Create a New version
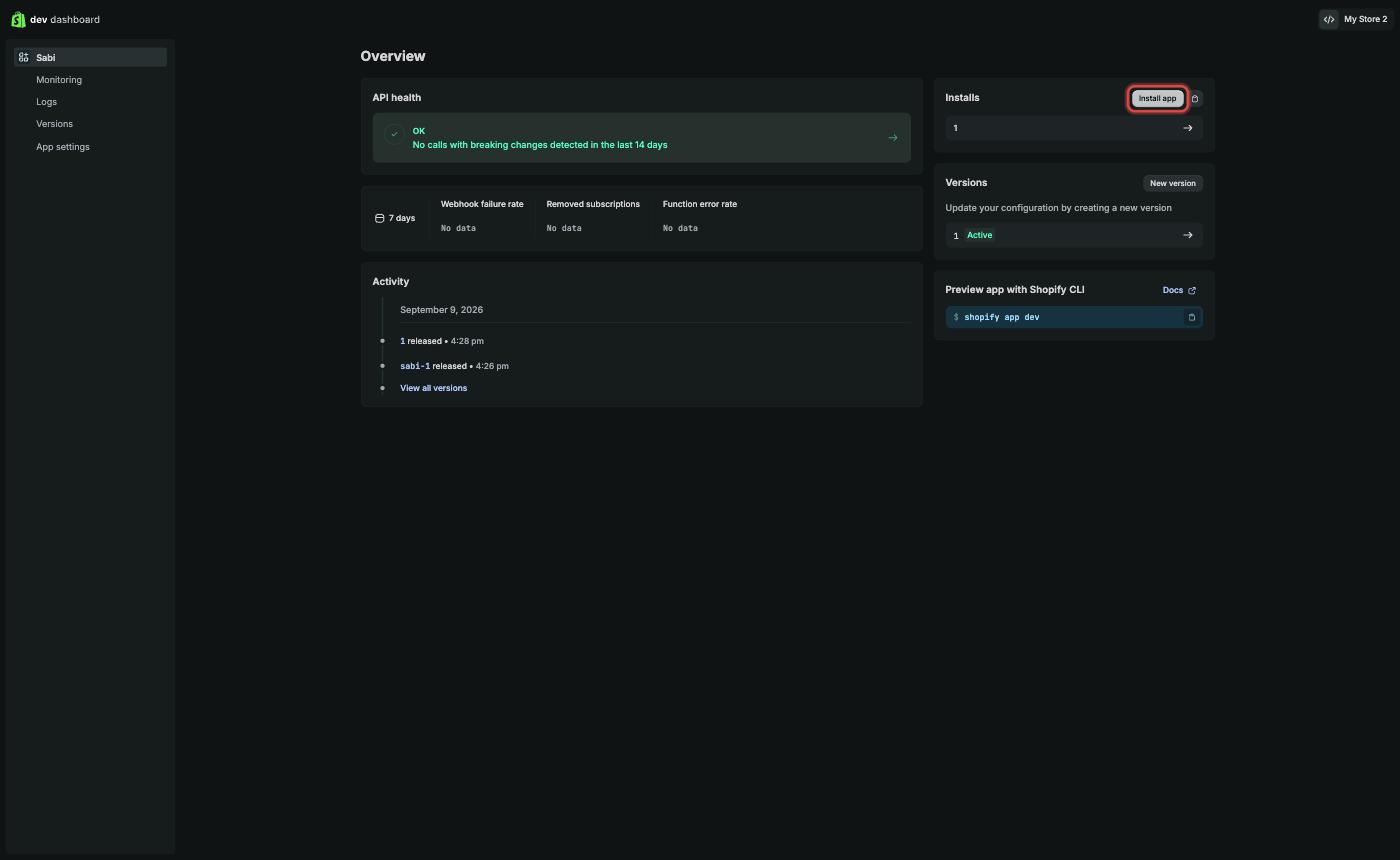The height and width of the screenshot is (860, 1400). [x=1173, y=183]
